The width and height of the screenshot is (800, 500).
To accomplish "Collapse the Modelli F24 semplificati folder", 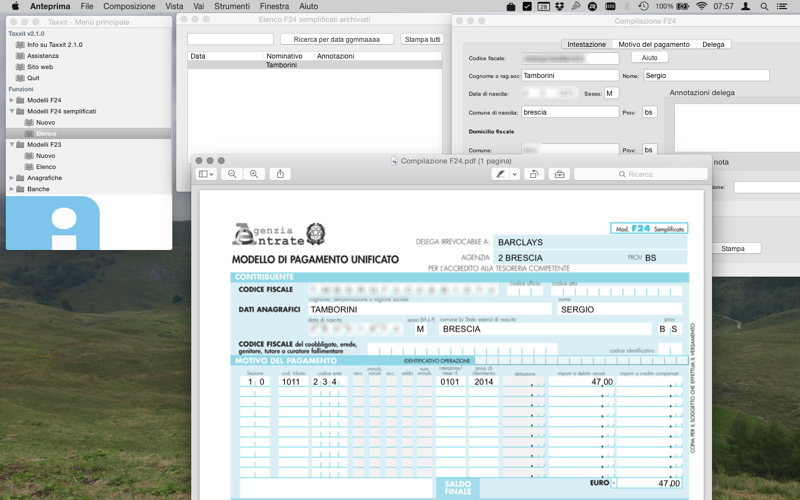I will coord(12,111).
